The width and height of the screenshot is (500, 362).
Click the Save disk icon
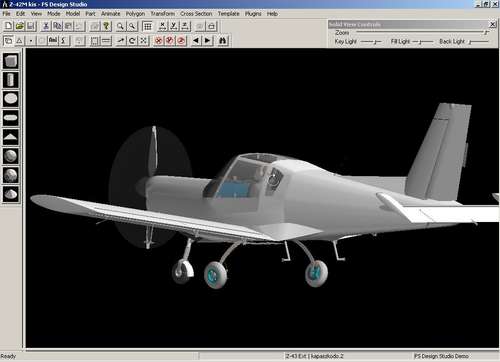[x=31, y=26]
